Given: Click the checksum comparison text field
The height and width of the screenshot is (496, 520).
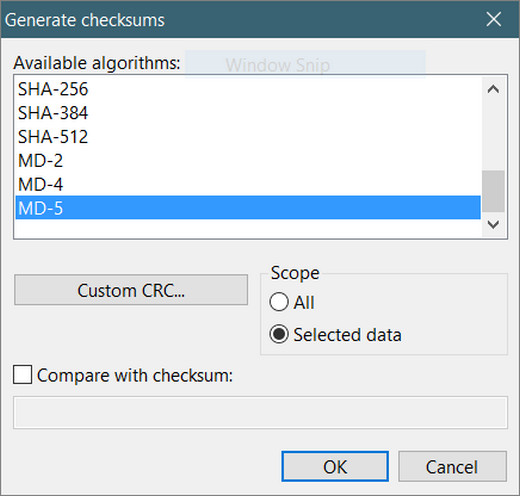Looking at the screenshot, I should tap(260, 412).
